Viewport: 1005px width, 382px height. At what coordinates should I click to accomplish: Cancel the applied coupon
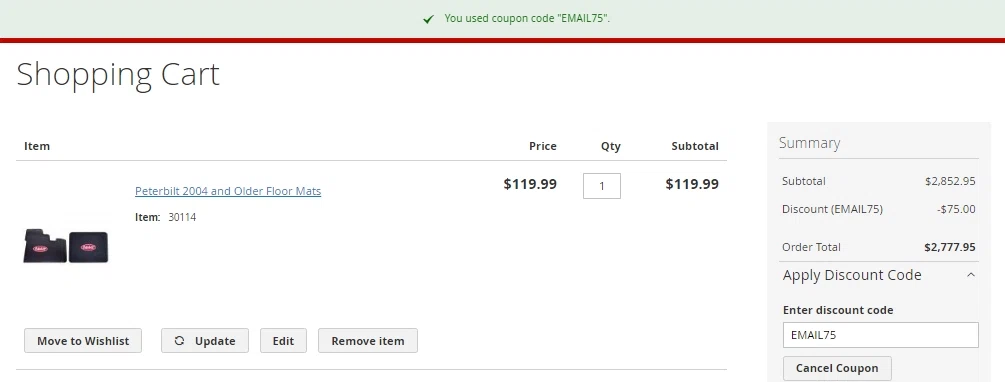(837, 369)
